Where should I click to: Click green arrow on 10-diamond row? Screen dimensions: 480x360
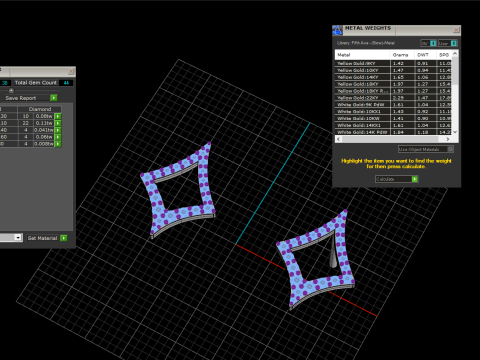[x=58, y=116]
